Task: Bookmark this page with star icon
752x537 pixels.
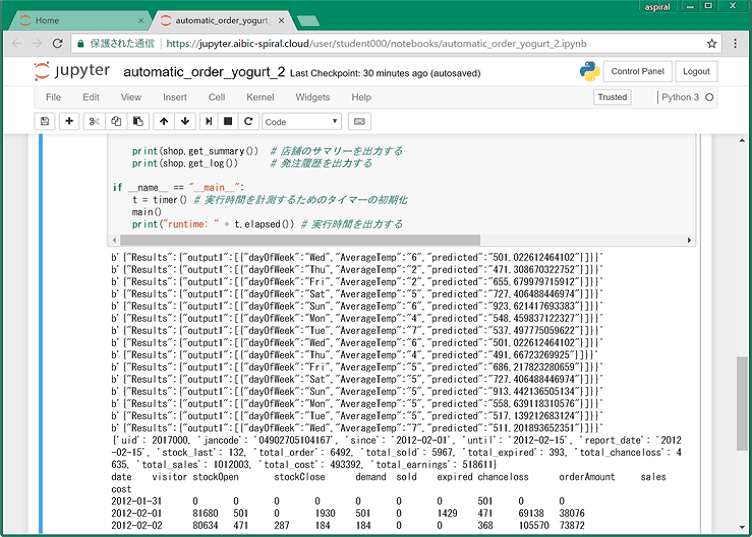Action: 712,44
